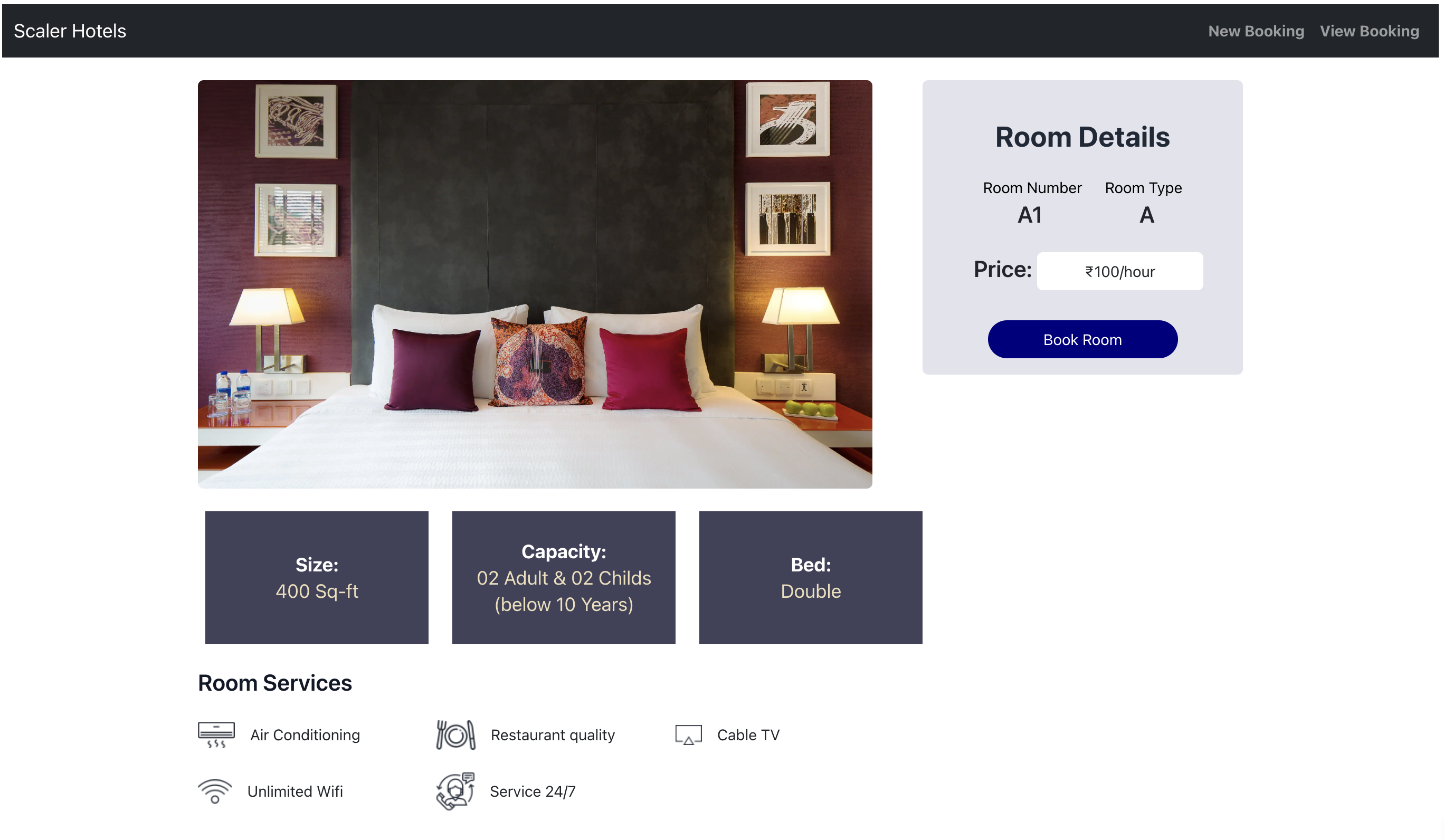Screen dimensions: 1444x840
Task: Click the Service 24/7 label
Action: (x=533, y=791)
